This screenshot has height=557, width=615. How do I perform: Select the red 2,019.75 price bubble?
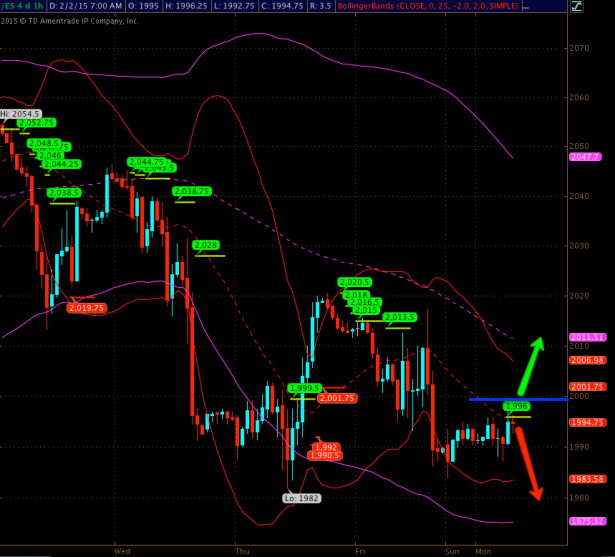(87, 308)
